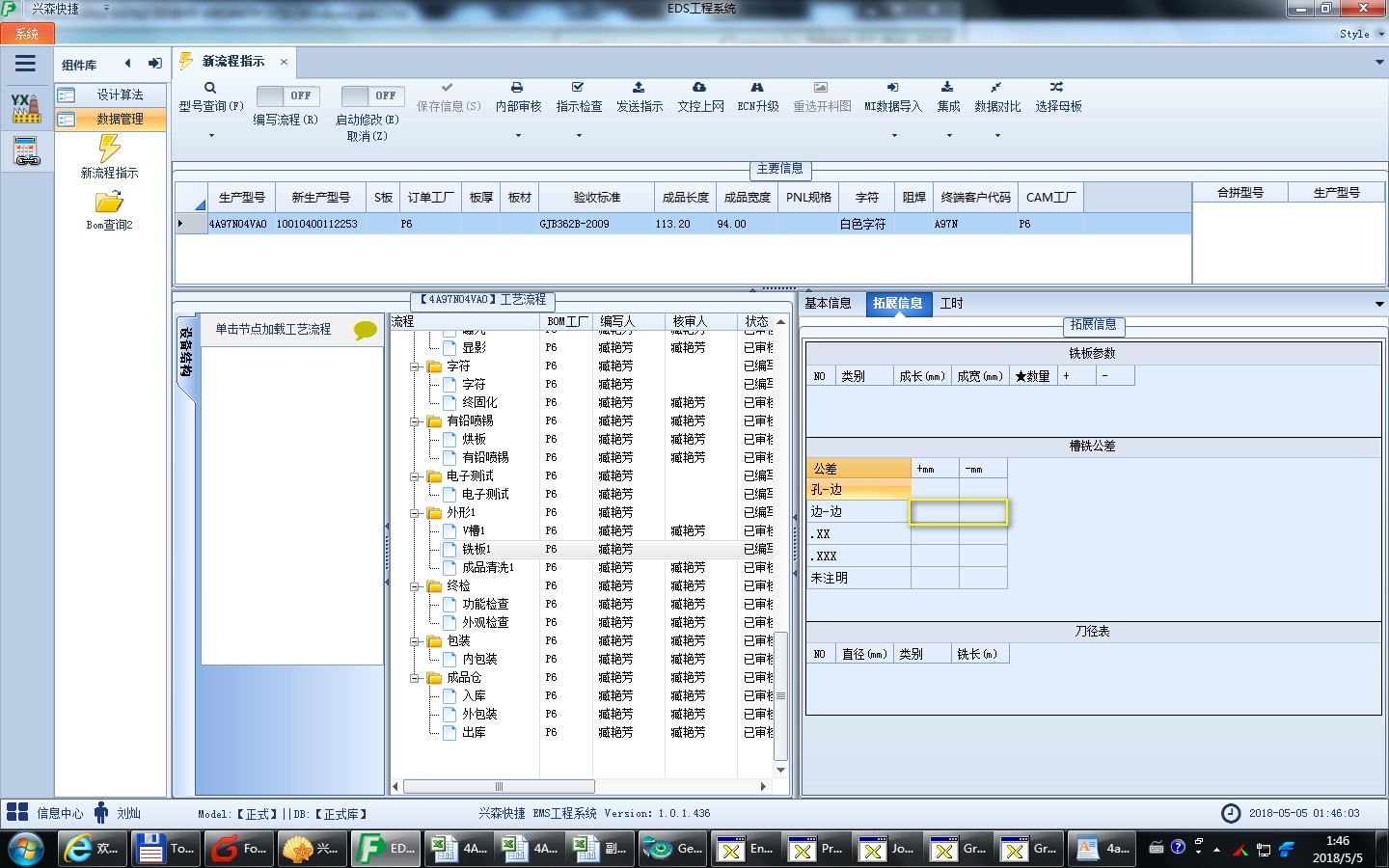Open Internet Explorer from the taskbar

coord(91,849)
